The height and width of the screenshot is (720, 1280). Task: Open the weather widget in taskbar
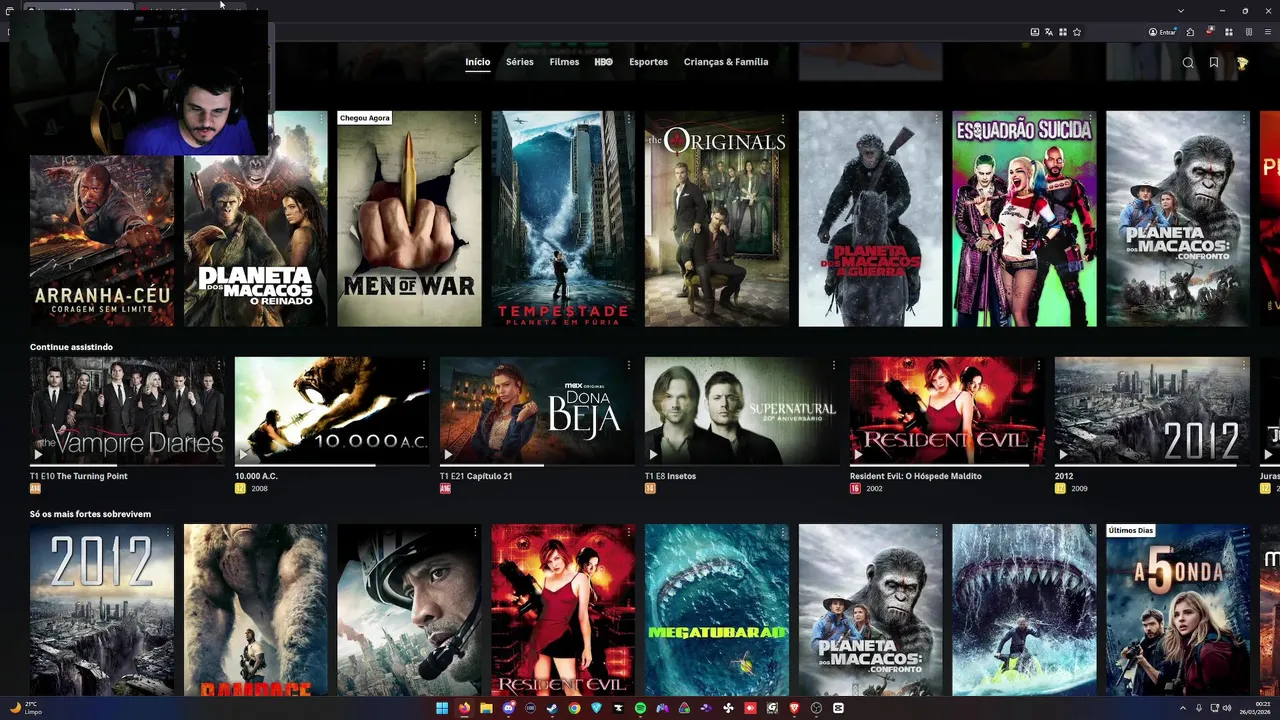pos(26,708)
